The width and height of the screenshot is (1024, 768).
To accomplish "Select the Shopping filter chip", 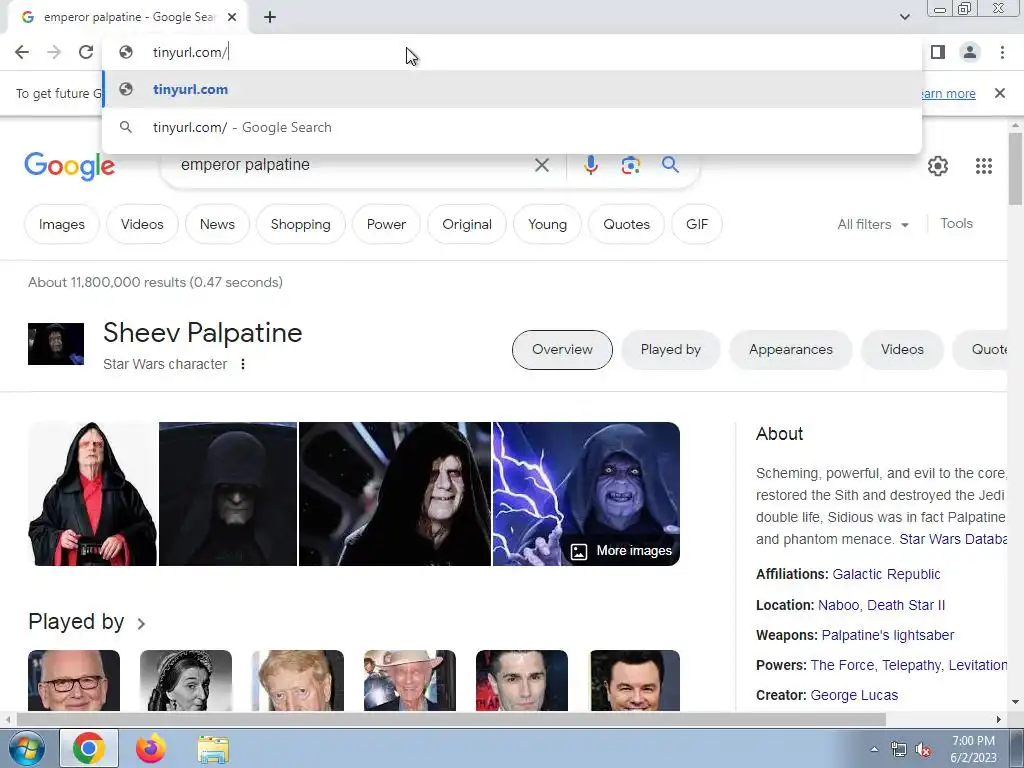I will [x=300, y=224].
